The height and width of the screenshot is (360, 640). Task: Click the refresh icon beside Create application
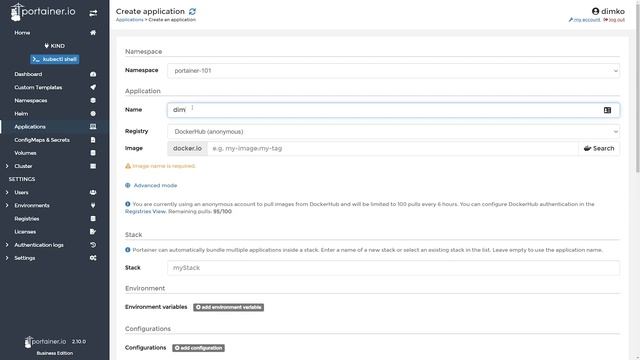pyautogui.click(x=192, y=11)
